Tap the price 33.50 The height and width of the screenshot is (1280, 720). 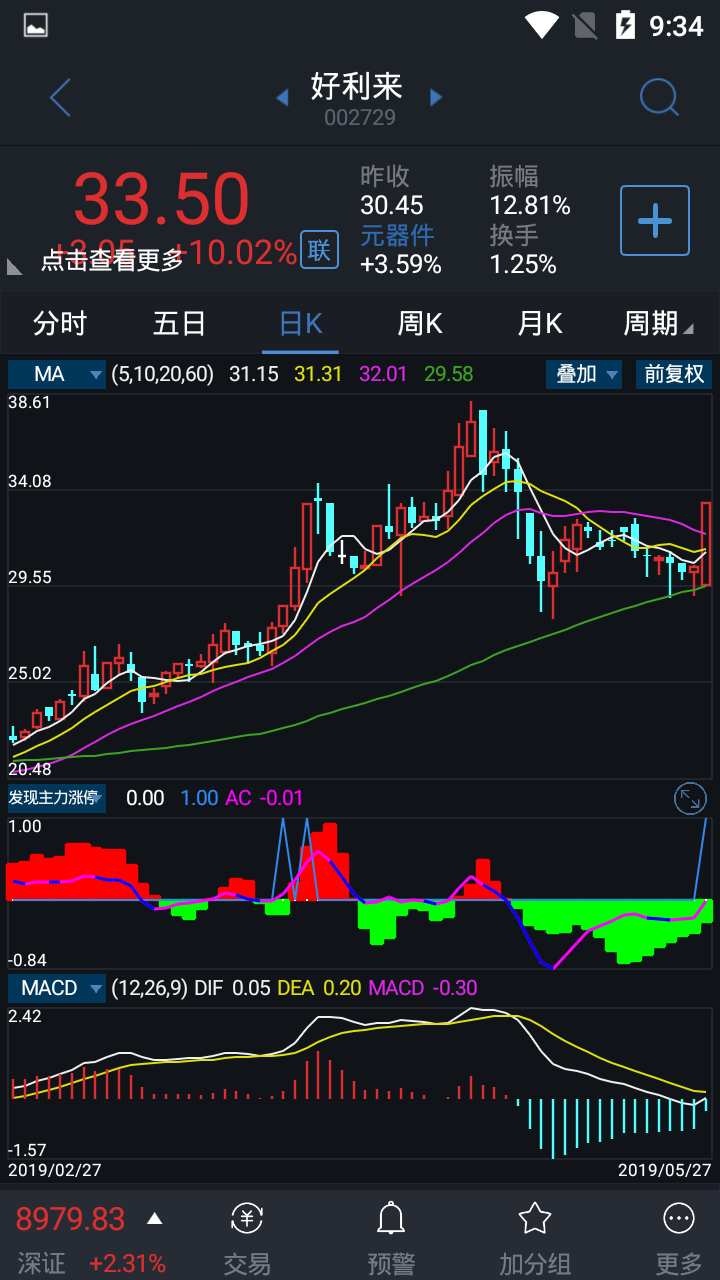pyautogui.click(x=161, y=199)
